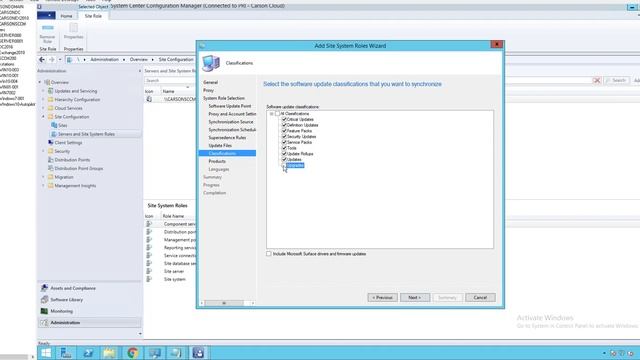Click Administration in the breadcrumb path
The height and width of the screenshot is (360, 640).
104,60
